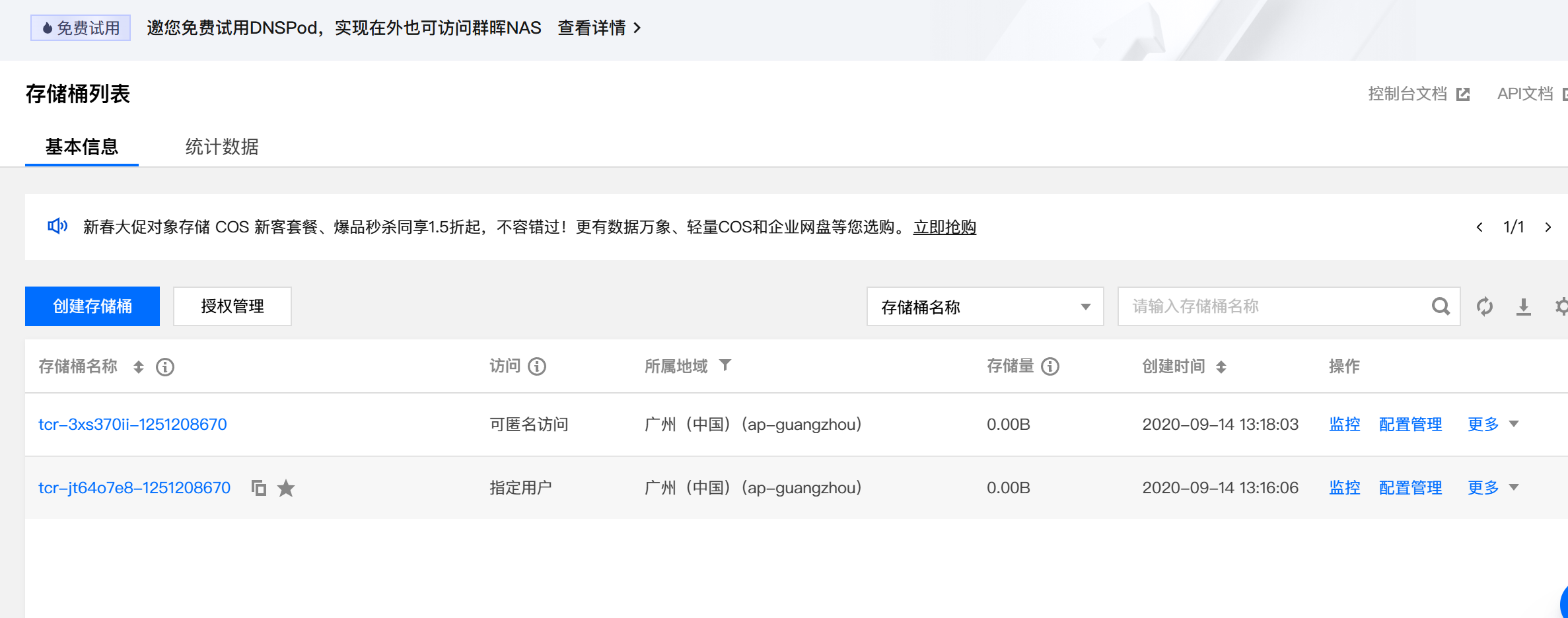The height and width of the screenshot is (618, 1568).
Task: Select the 基本信息 tab
Action: (82, 147)
